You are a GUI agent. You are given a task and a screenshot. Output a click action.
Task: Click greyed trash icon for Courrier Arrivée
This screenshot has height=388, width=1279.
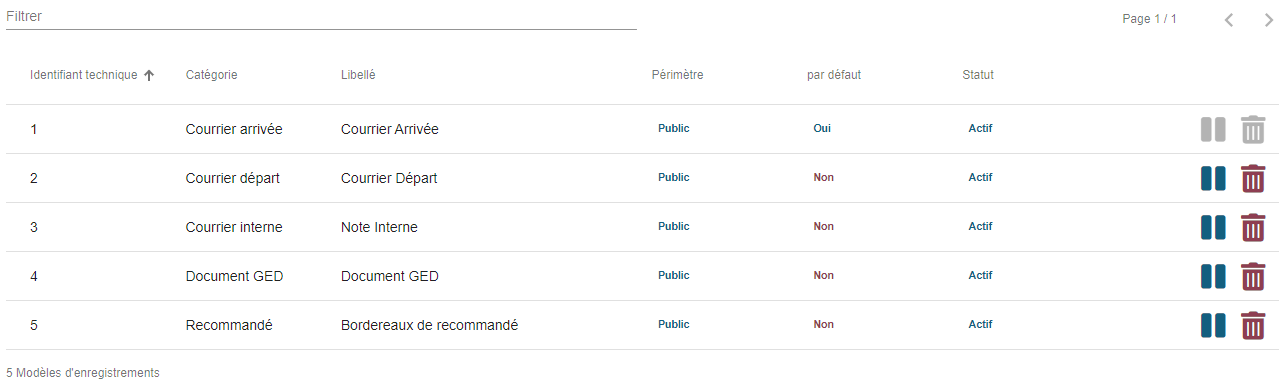click(x=1253, y=130)
